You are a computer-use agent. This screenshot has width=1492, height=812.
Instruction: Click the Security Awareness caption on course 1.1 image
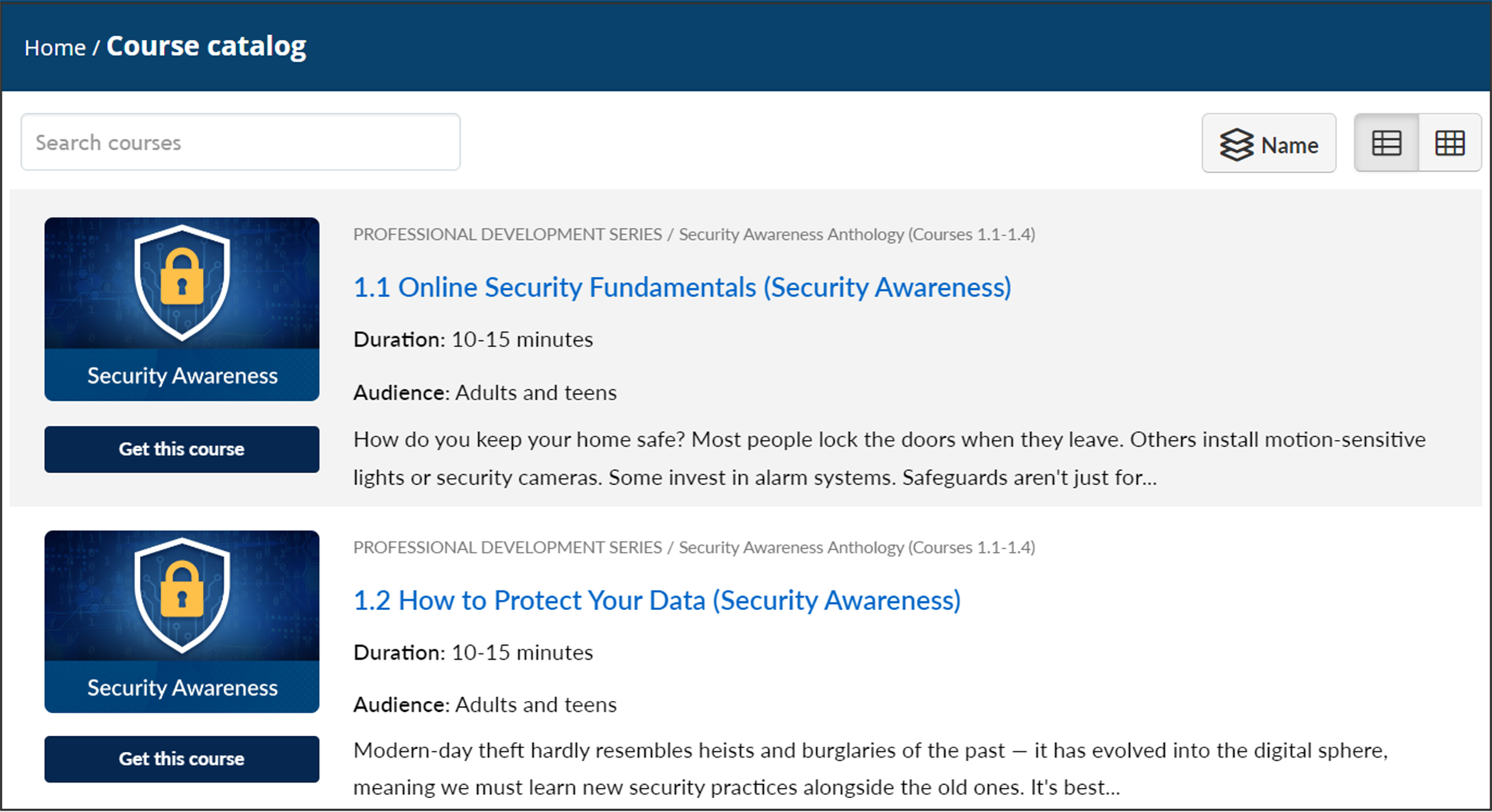(182, 376)
